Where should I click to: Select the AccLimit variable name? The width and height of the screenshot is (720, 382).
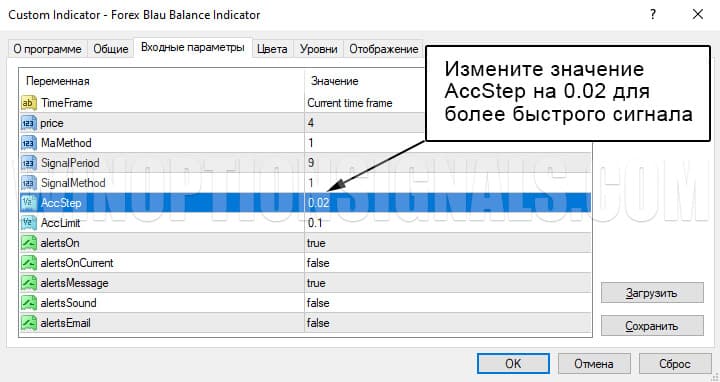[61, 223]
